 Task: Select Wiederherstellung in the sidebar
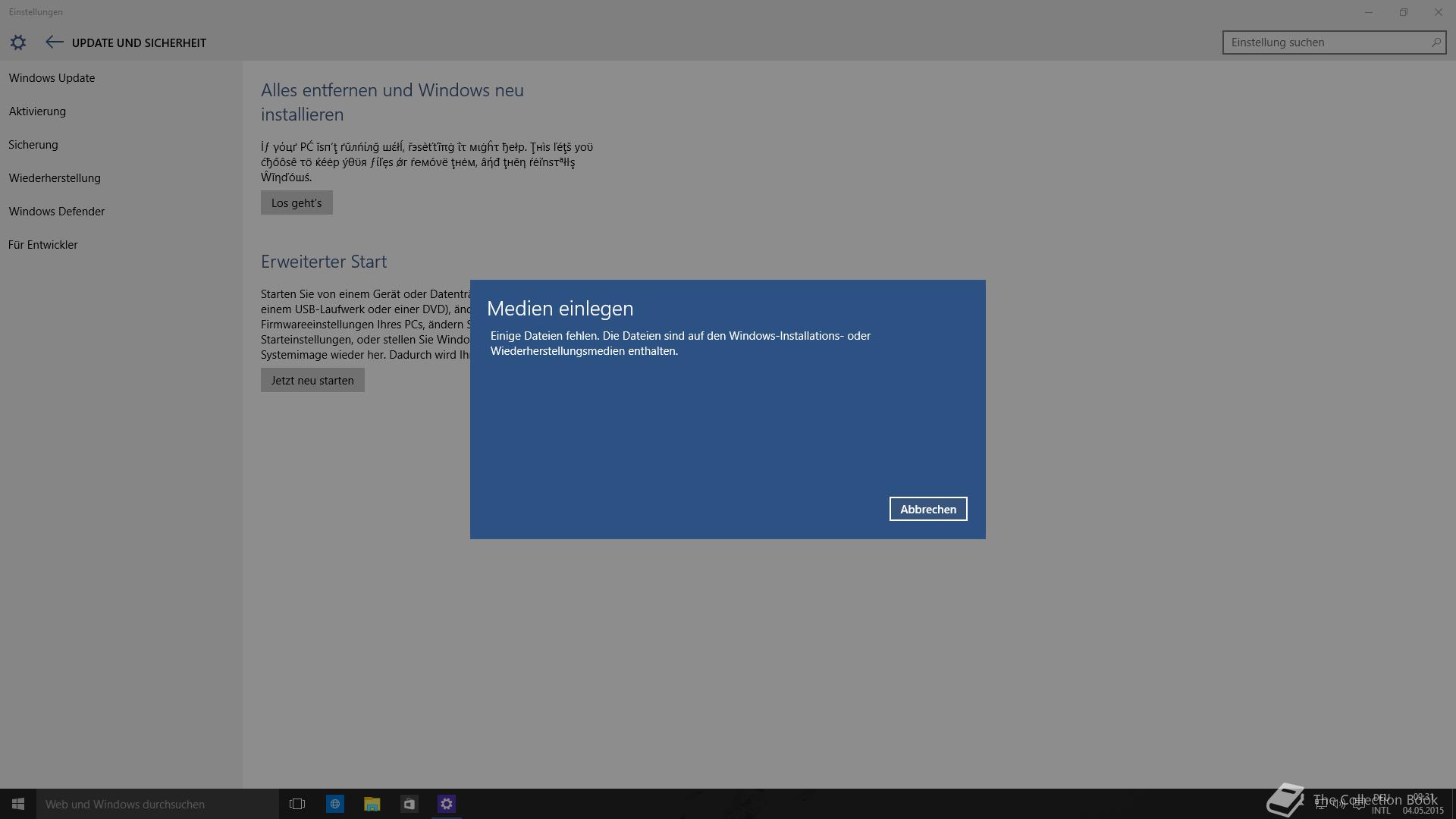tap(55, 178)
